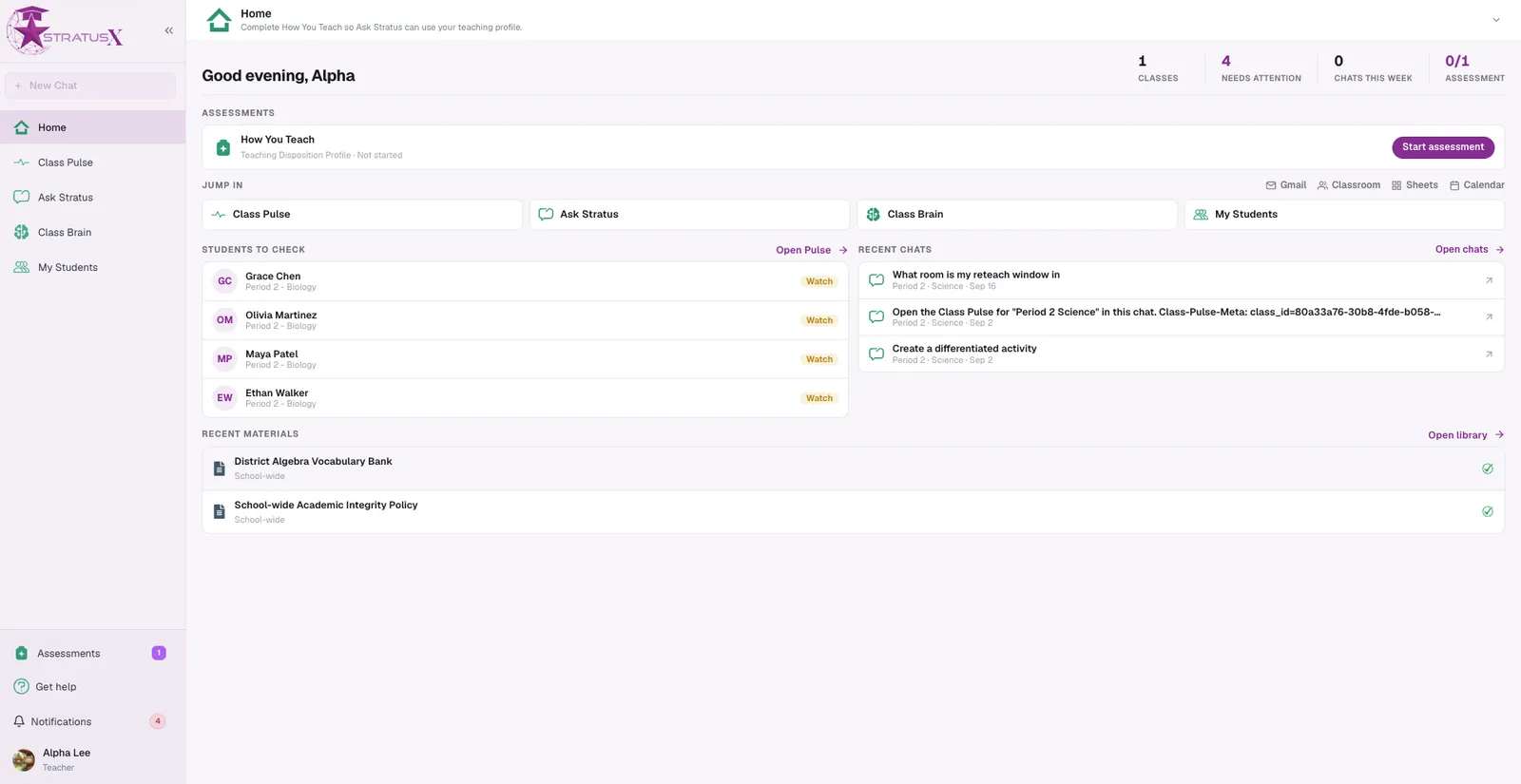Open the 'Create a differentiated activity' chat arrow
The width and height of the screenshot is (1521, 784).
click(x=1489, y=354)
